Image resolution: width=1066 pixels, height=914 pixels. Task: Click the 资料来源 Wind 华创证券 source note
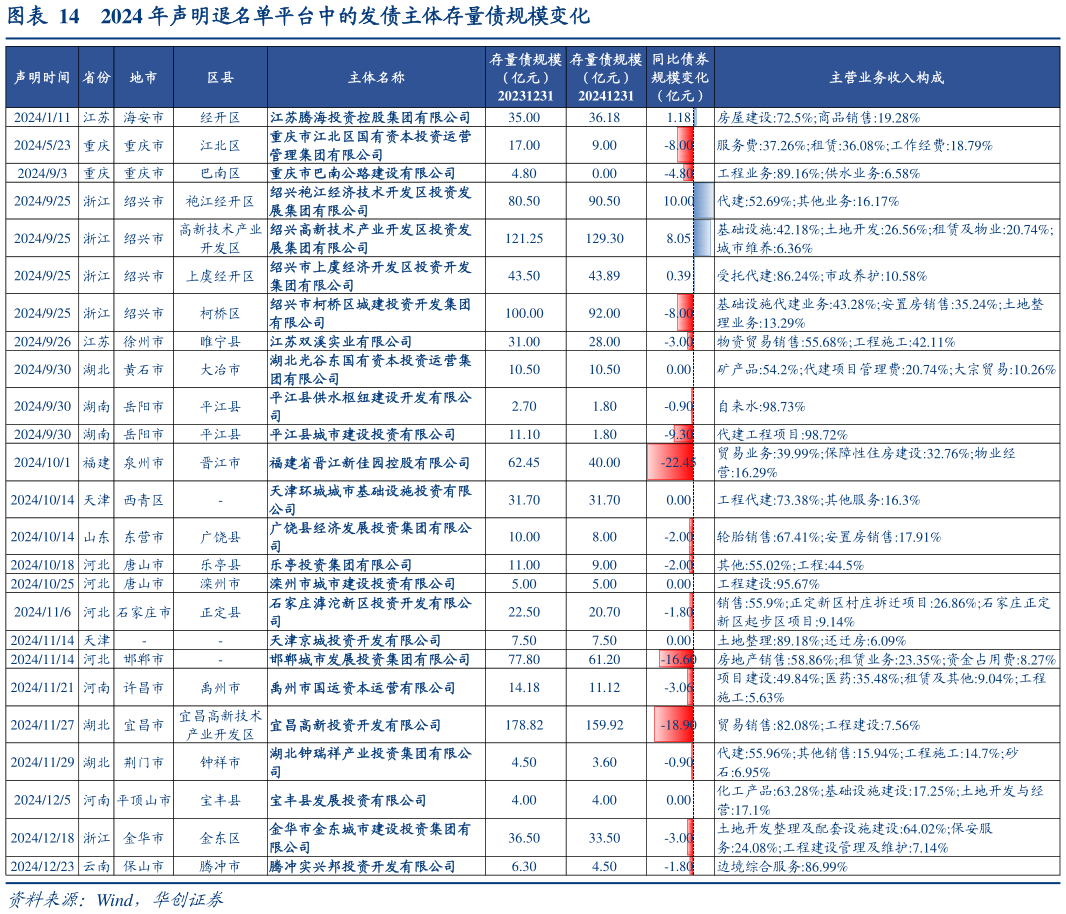coord(116,899)
